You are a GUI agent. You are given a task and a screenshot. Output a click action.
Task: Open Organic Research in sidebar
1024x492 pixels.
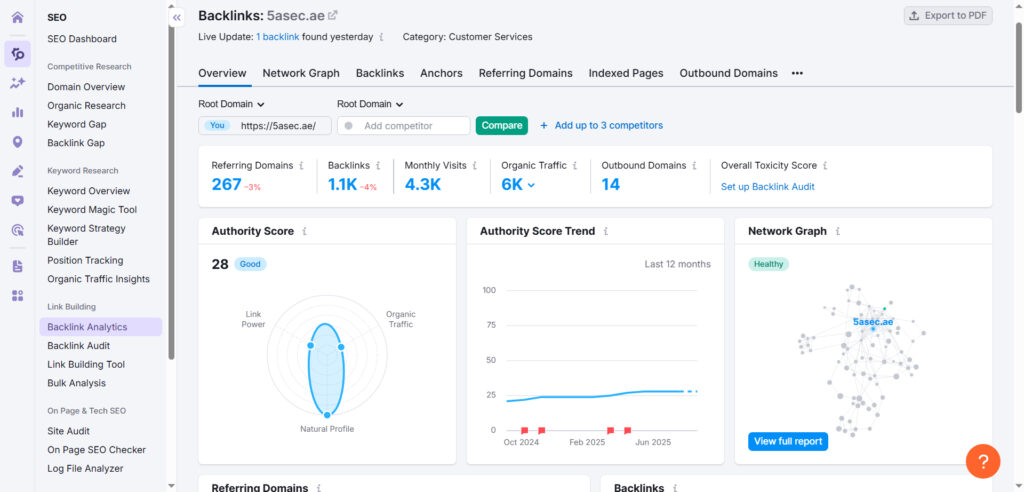click(x=86, y=106)
